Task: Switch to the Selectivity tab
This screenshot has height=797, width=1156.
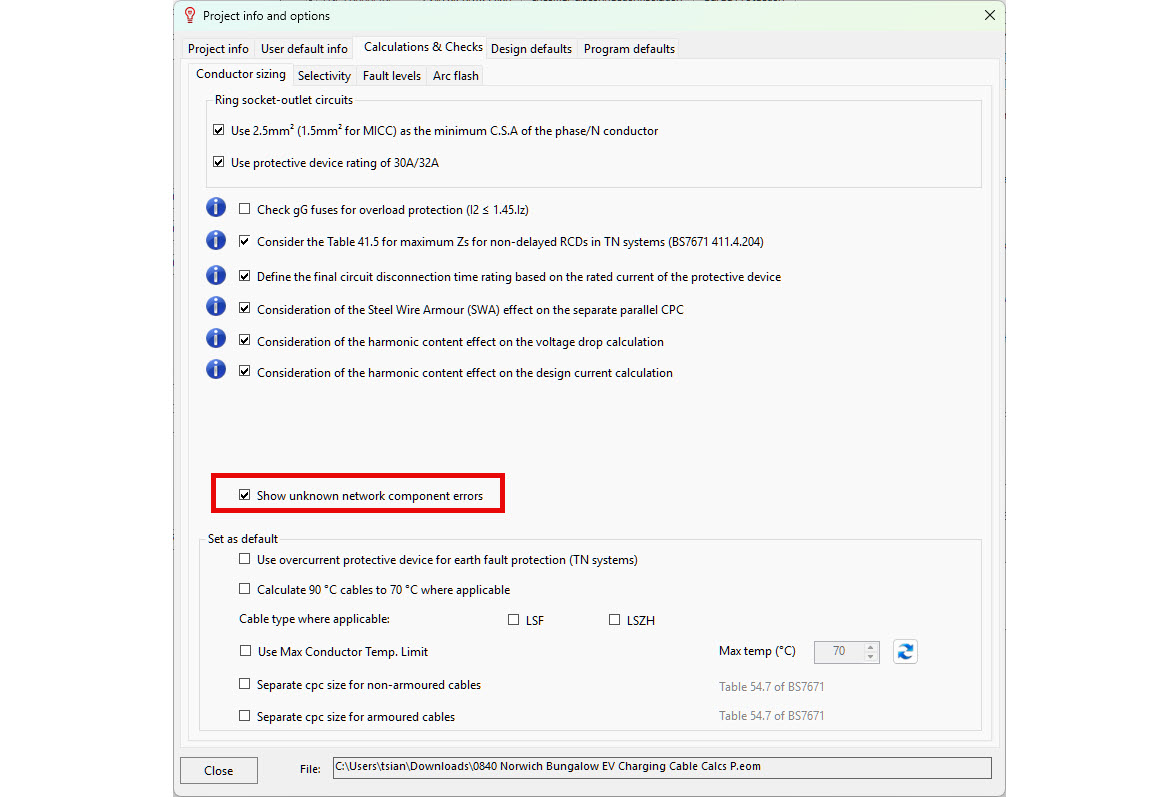Action: [x=324, y=76]
